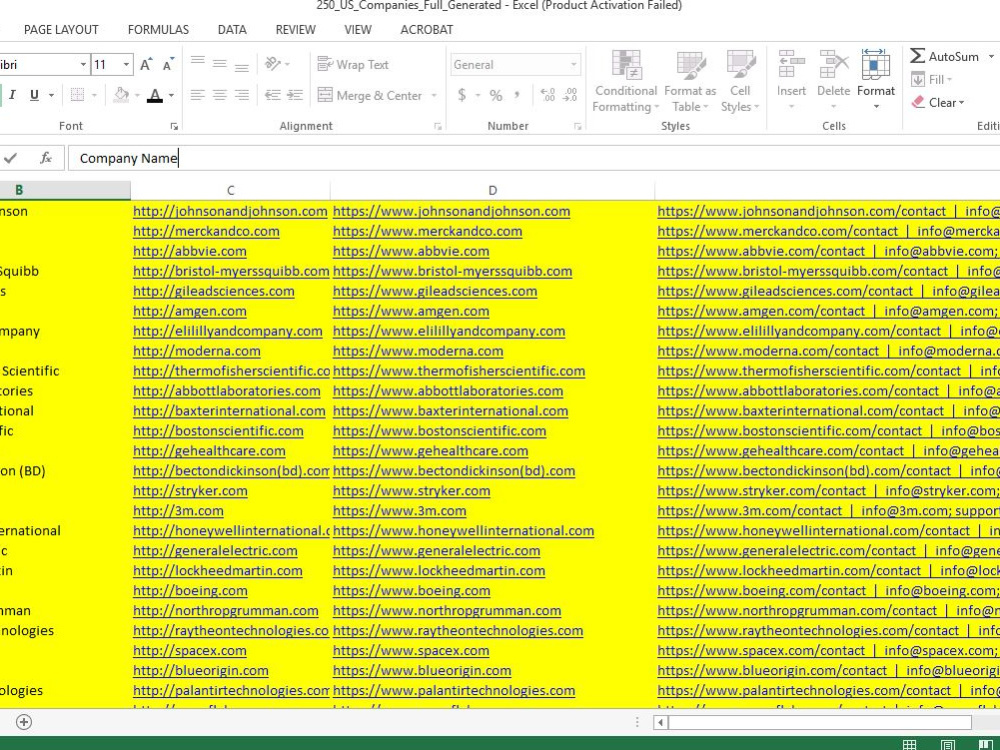
Task: Apply the font color A
Action: (x=154, y=95)
